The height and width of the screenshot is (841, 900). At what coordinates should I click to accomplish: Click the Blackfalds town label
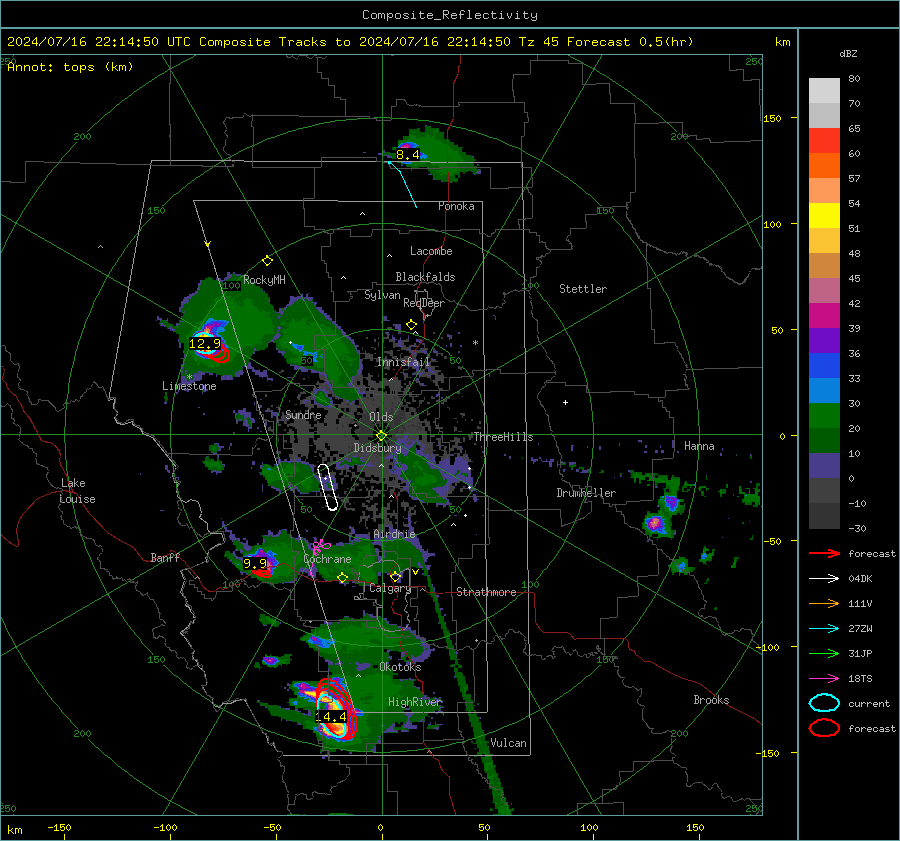click(425, 277)
